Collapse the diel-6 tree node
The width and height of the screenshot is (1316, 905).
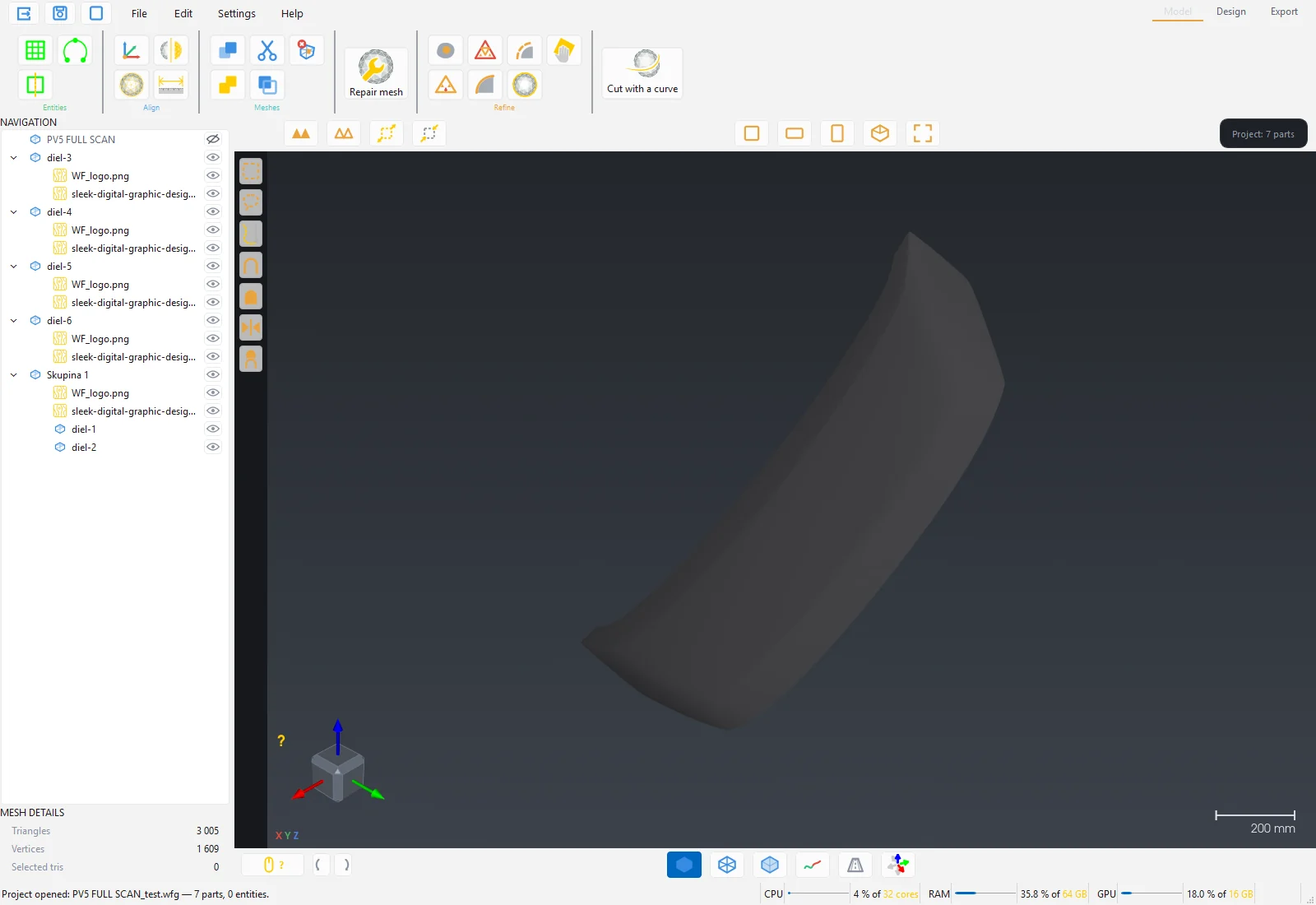click(14, 320)
